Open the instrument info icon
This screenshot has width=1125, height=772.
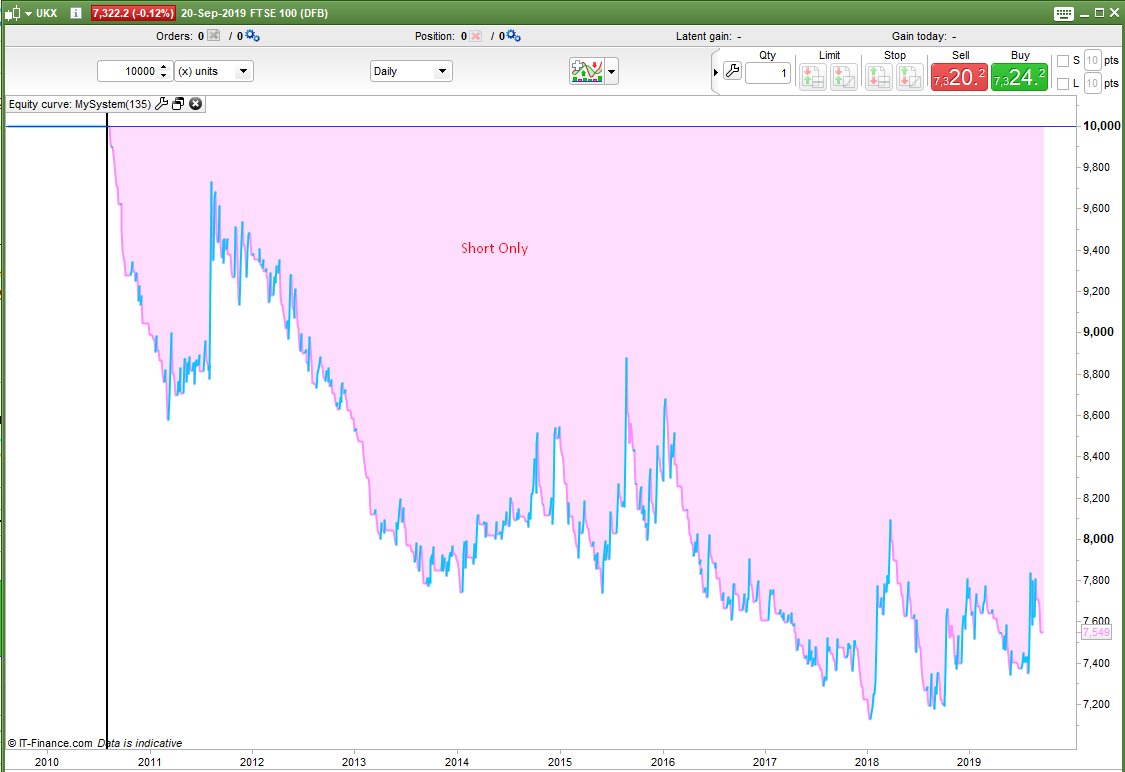(x=75, y=13)
